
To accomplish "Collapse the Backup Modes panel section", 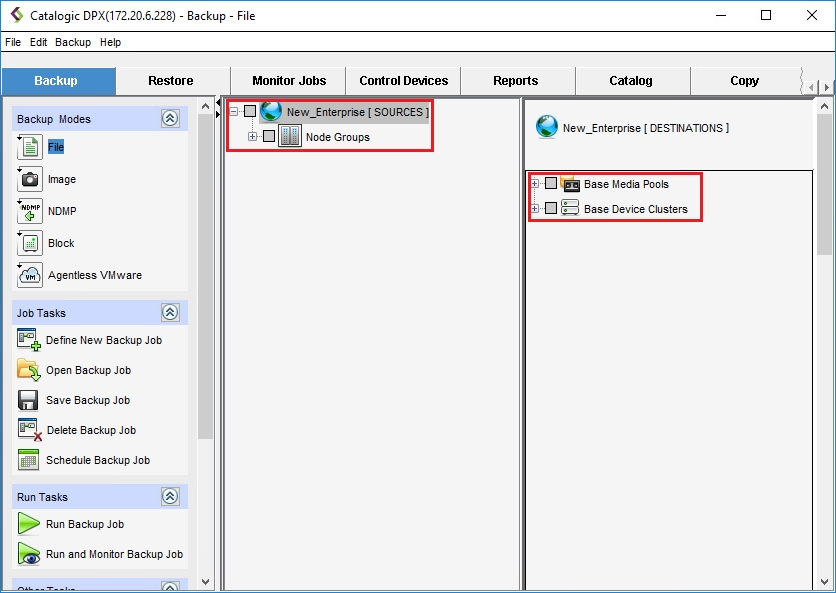I will 170,119.
